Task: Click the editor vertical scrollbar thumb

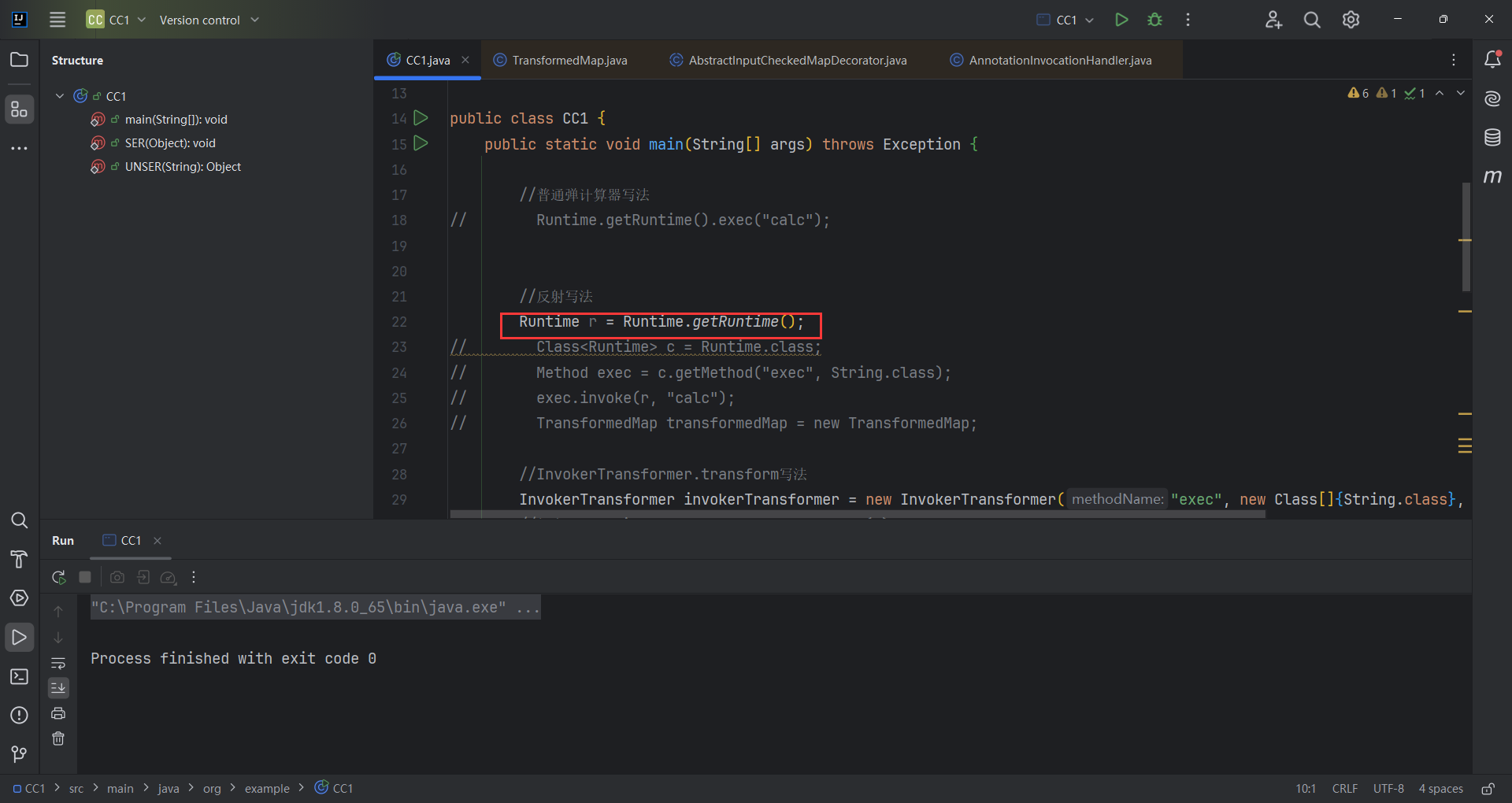Action: [x=1466, y=236]
